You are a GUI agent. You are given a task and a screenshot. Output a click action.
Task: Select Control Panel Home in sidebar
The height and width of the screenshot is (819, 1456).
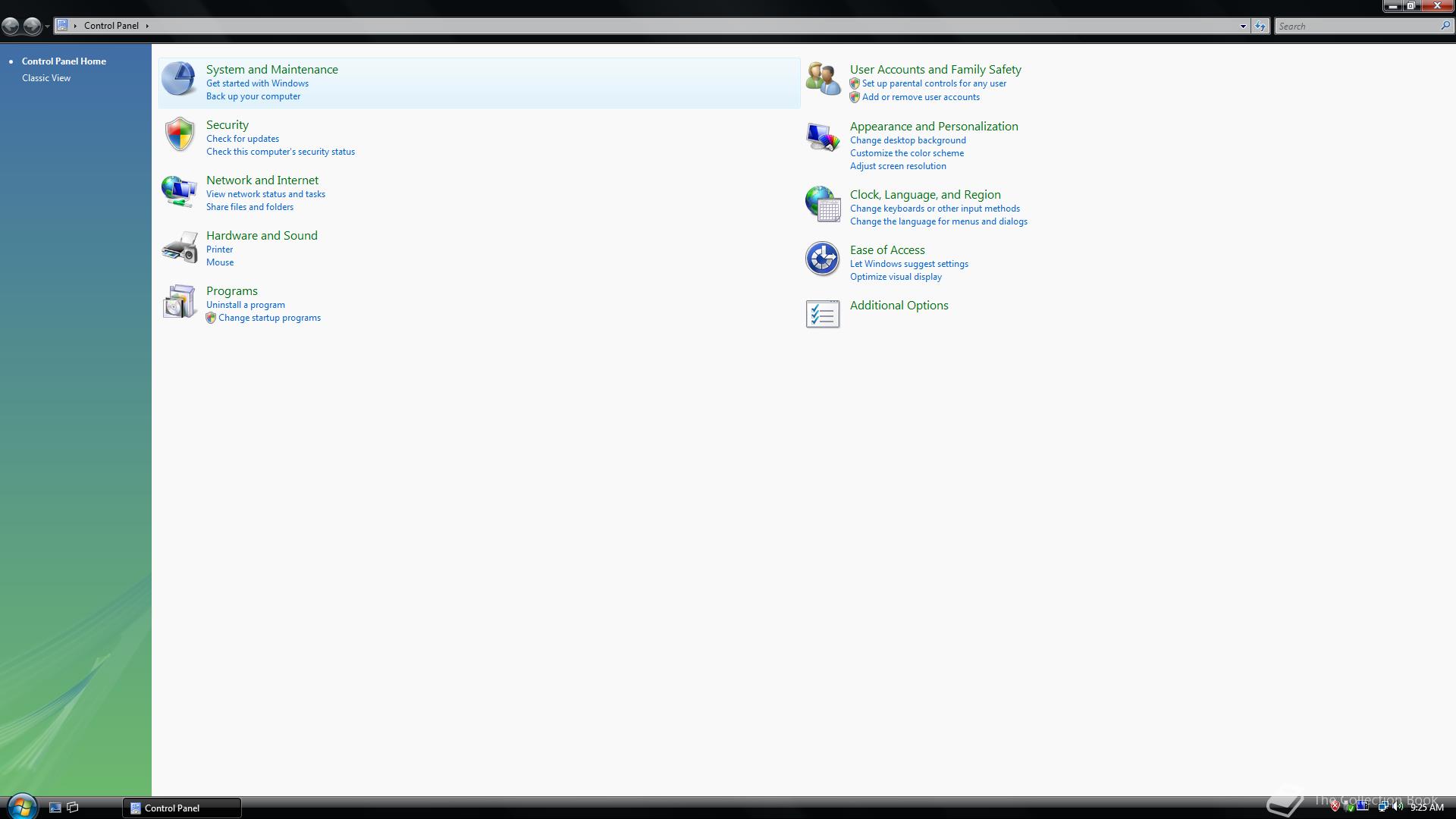(64, 61)
